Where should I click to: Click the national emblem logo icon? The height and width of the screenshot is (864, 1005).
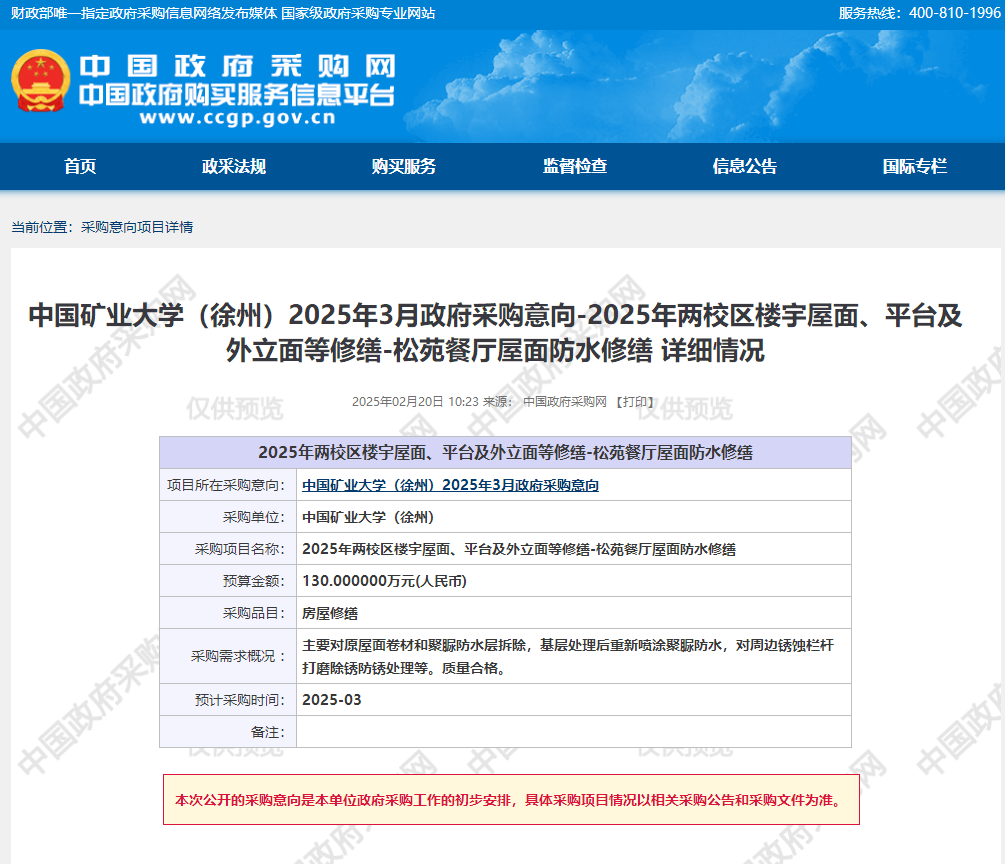(x=40, y=81)
